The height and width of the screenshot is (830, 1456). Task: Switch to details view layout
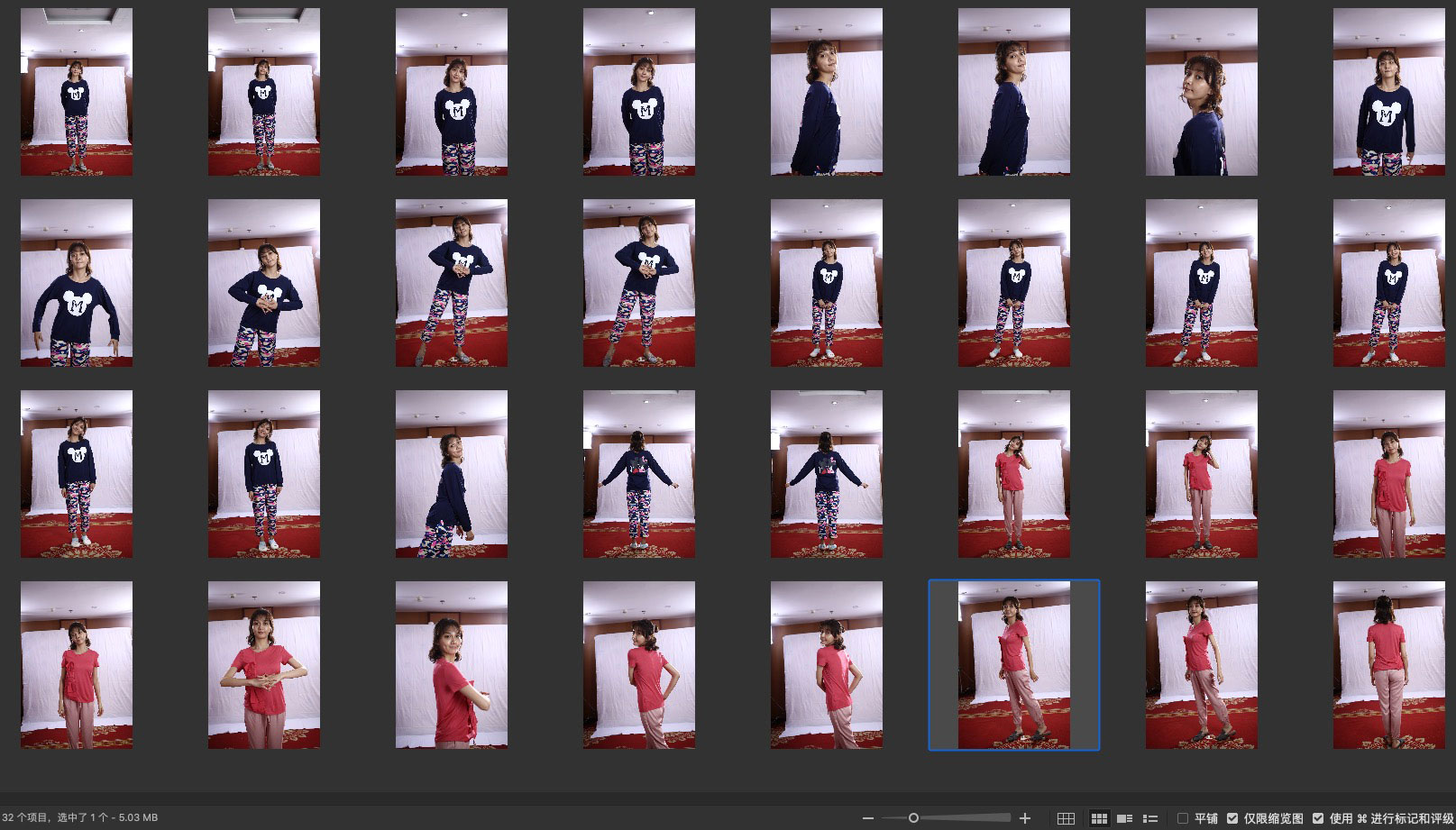tap(1124, 818)
